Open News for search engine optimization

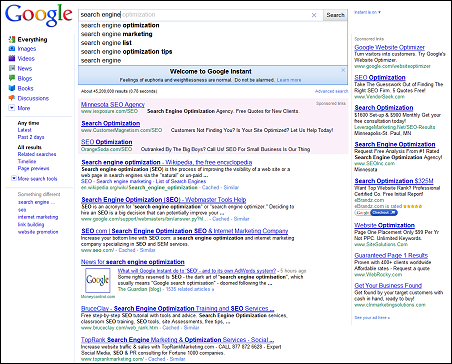133,262
